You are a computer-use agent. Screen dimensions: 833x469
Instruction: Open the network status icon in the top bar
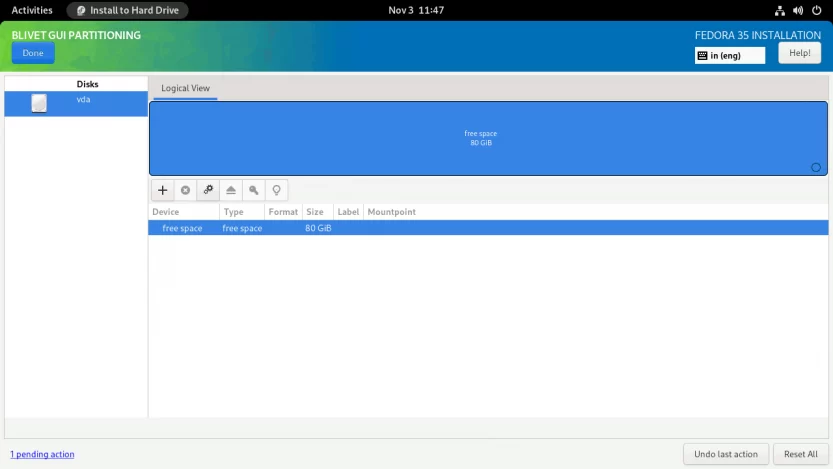tap(779, 10)
